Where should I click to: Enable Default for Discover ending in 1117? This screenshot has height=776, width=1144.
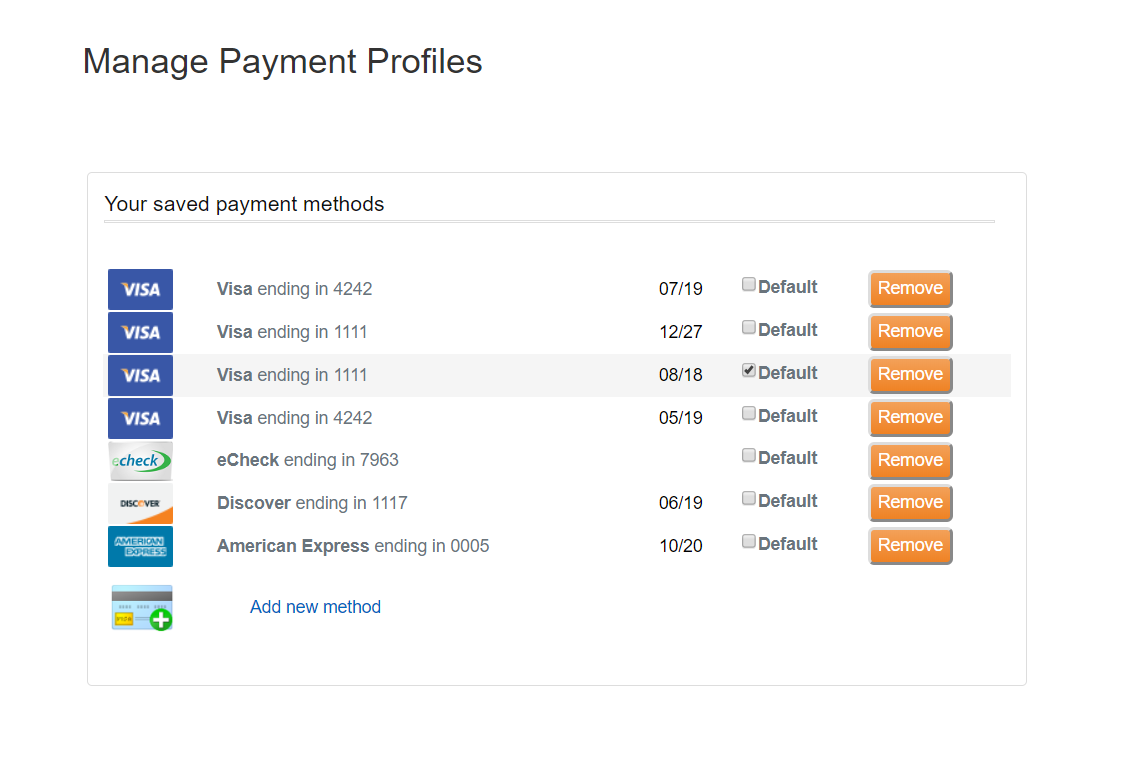click(749, 499)
